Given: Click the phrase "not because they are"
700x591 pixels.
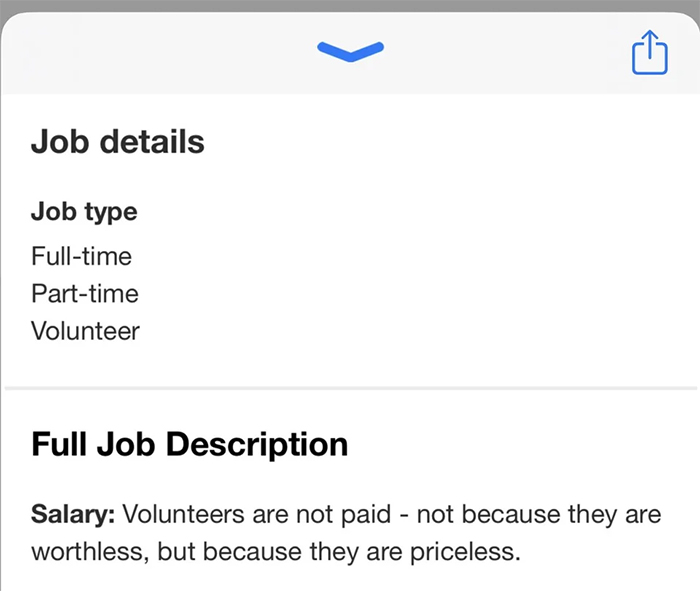Looking at the screenshot, I should point(539,515).
